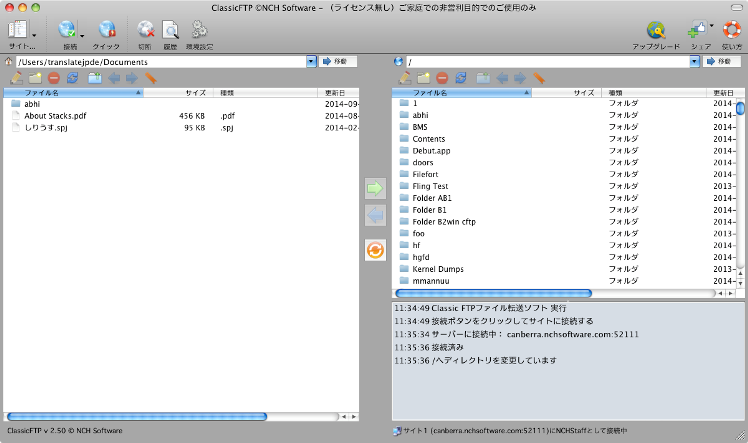748x443 pixels.
Task: Open the Upgrade toolbar icon
Action: 656,30
